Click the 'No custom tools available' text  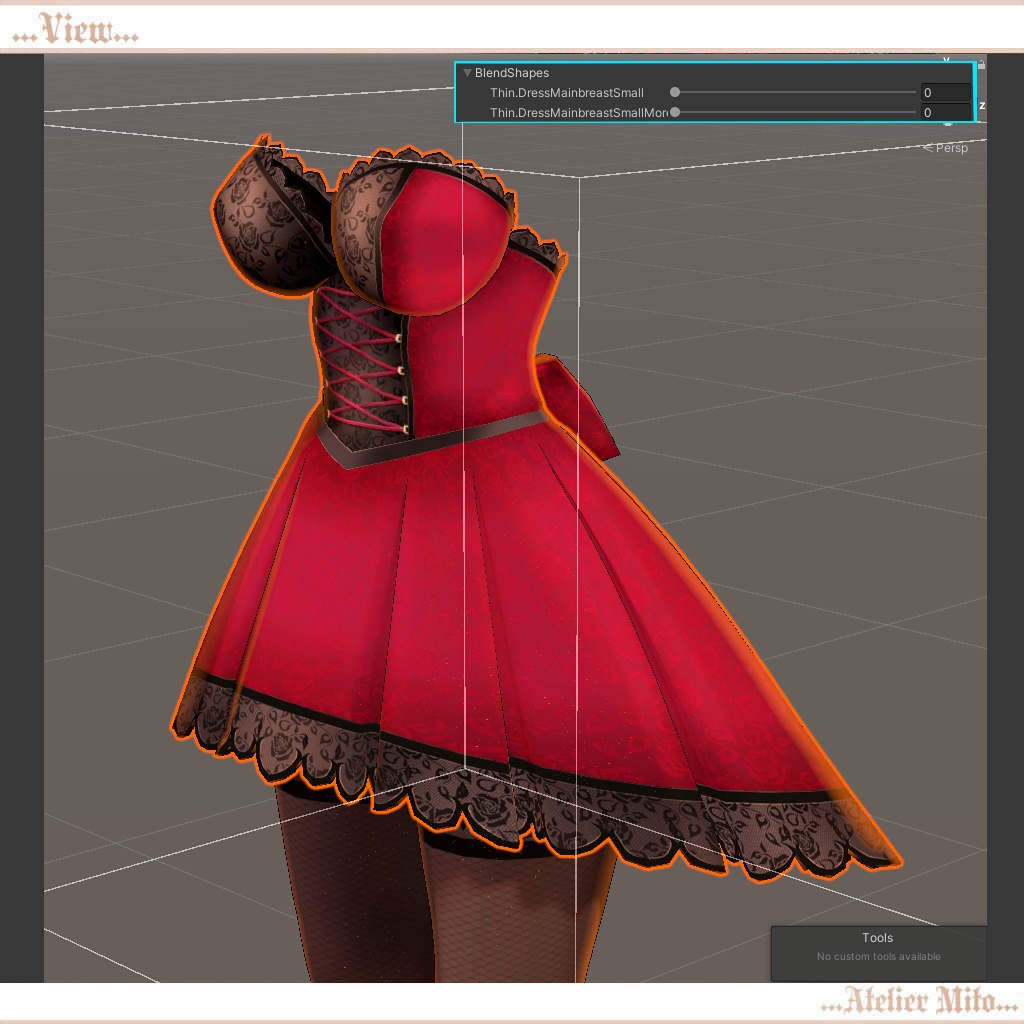[878, 956]
